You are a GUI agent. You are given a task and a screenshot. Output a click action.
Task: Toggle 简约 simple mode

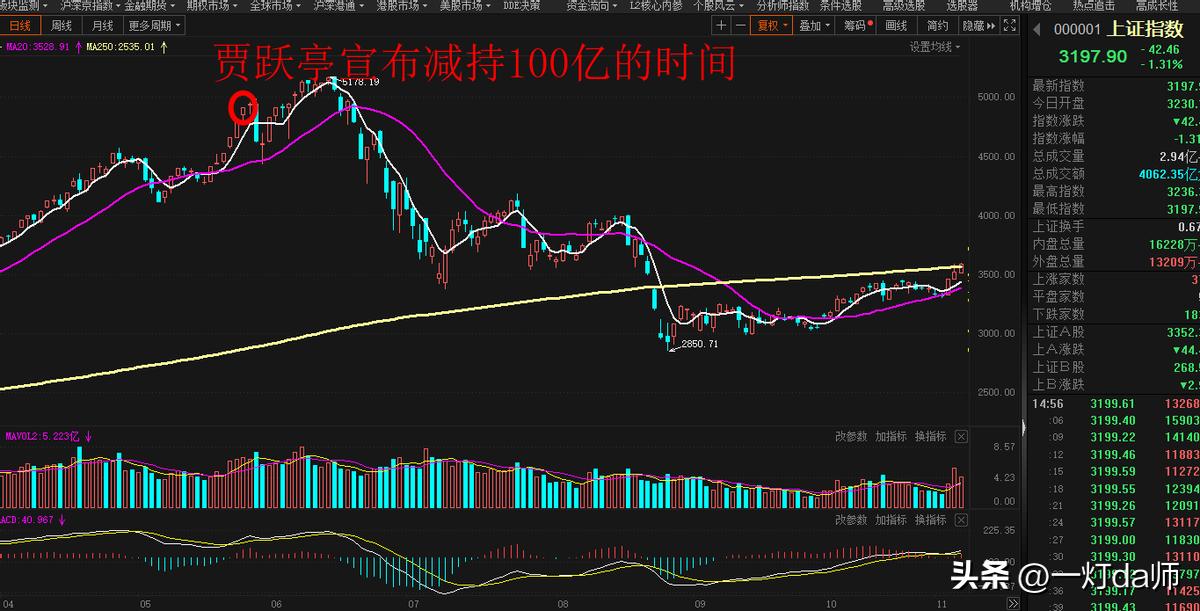pyautogui.click(x=937, y=26)
